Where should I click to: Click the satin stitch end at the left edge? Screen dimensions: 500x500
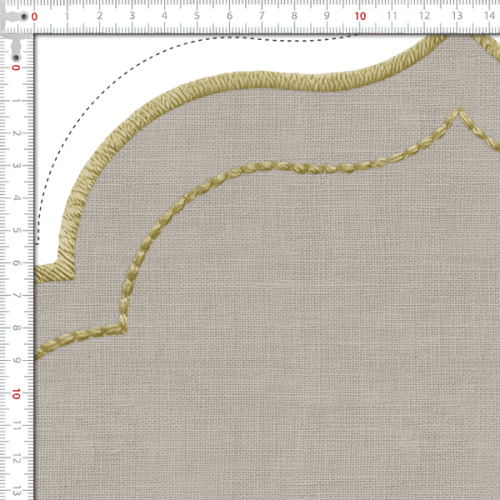coord(39,274)
